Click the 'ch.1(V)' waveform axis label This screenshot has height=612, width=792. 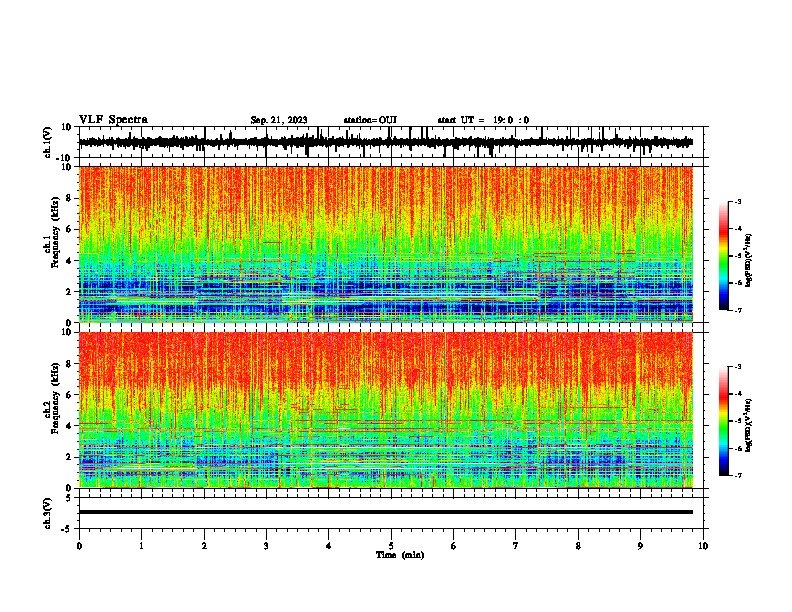[48, 142]
